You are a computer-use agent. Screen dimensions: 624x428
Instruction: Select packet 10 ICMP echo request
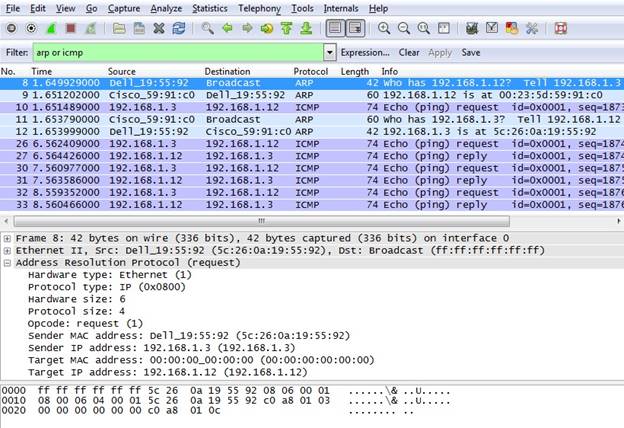click(x=312, y=107)
